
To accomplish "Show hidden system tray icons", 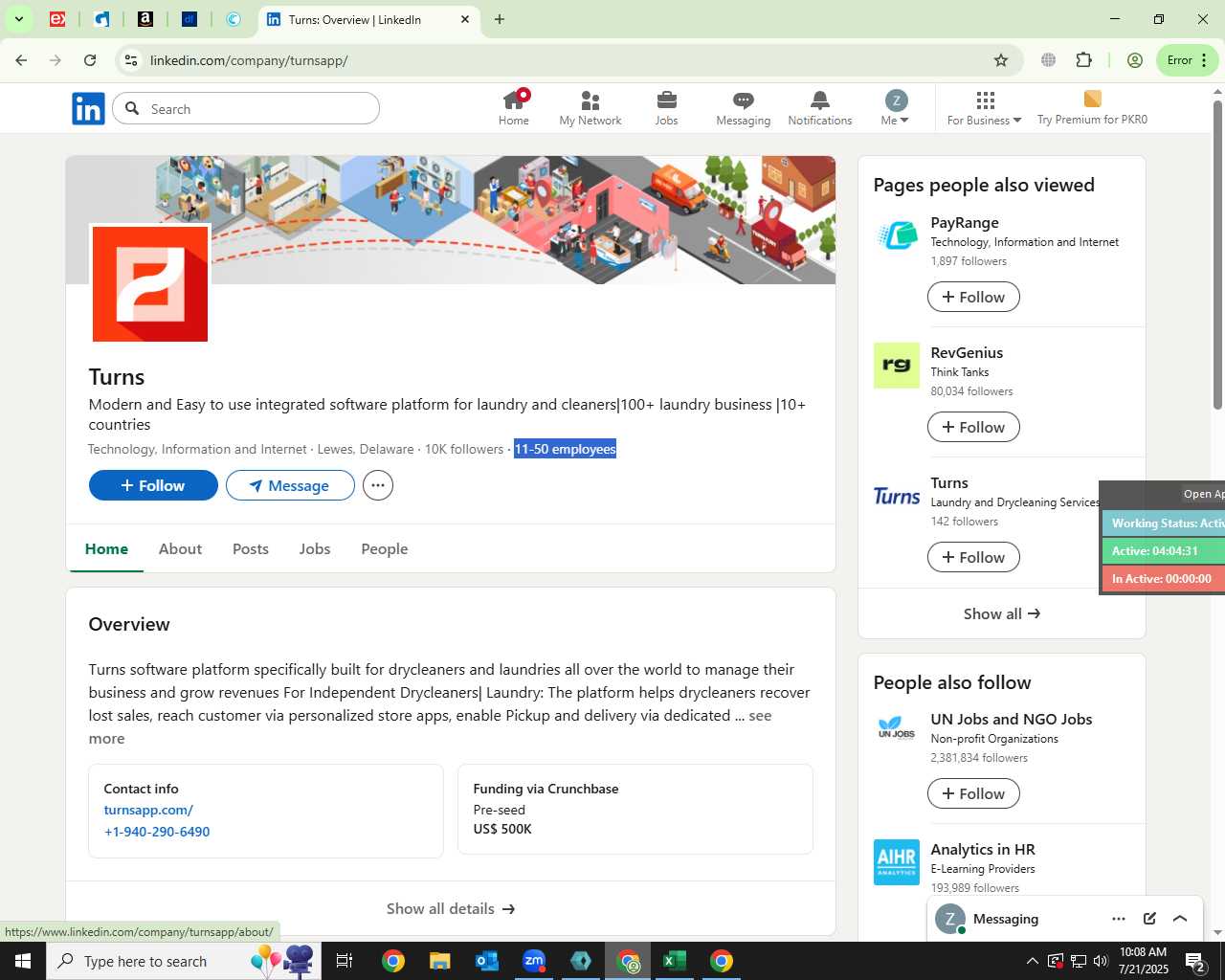I will 1032,961.
